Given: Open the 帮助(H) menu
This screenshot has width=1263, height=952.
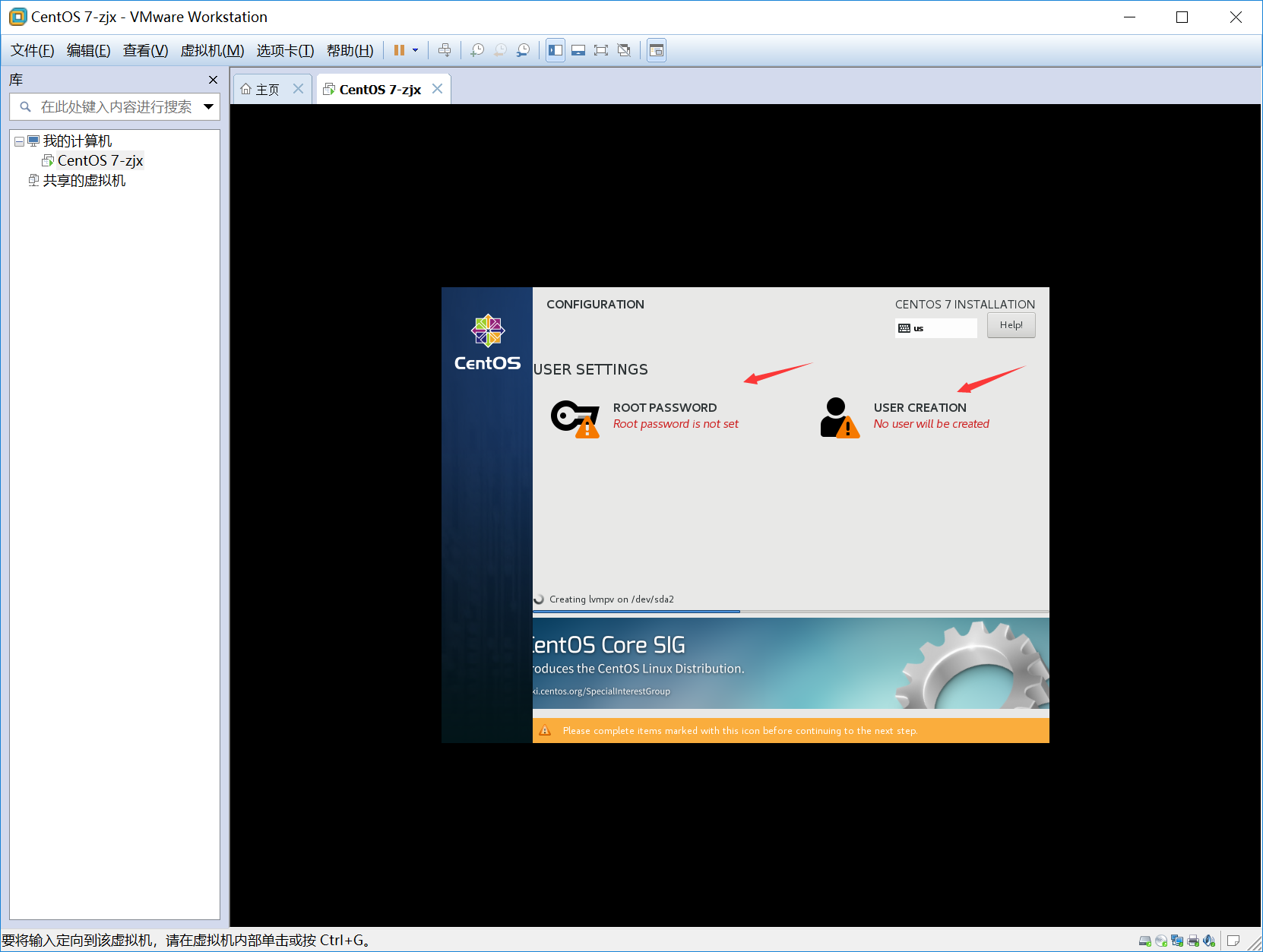Looking at the screenshot, I should [350, 50].
